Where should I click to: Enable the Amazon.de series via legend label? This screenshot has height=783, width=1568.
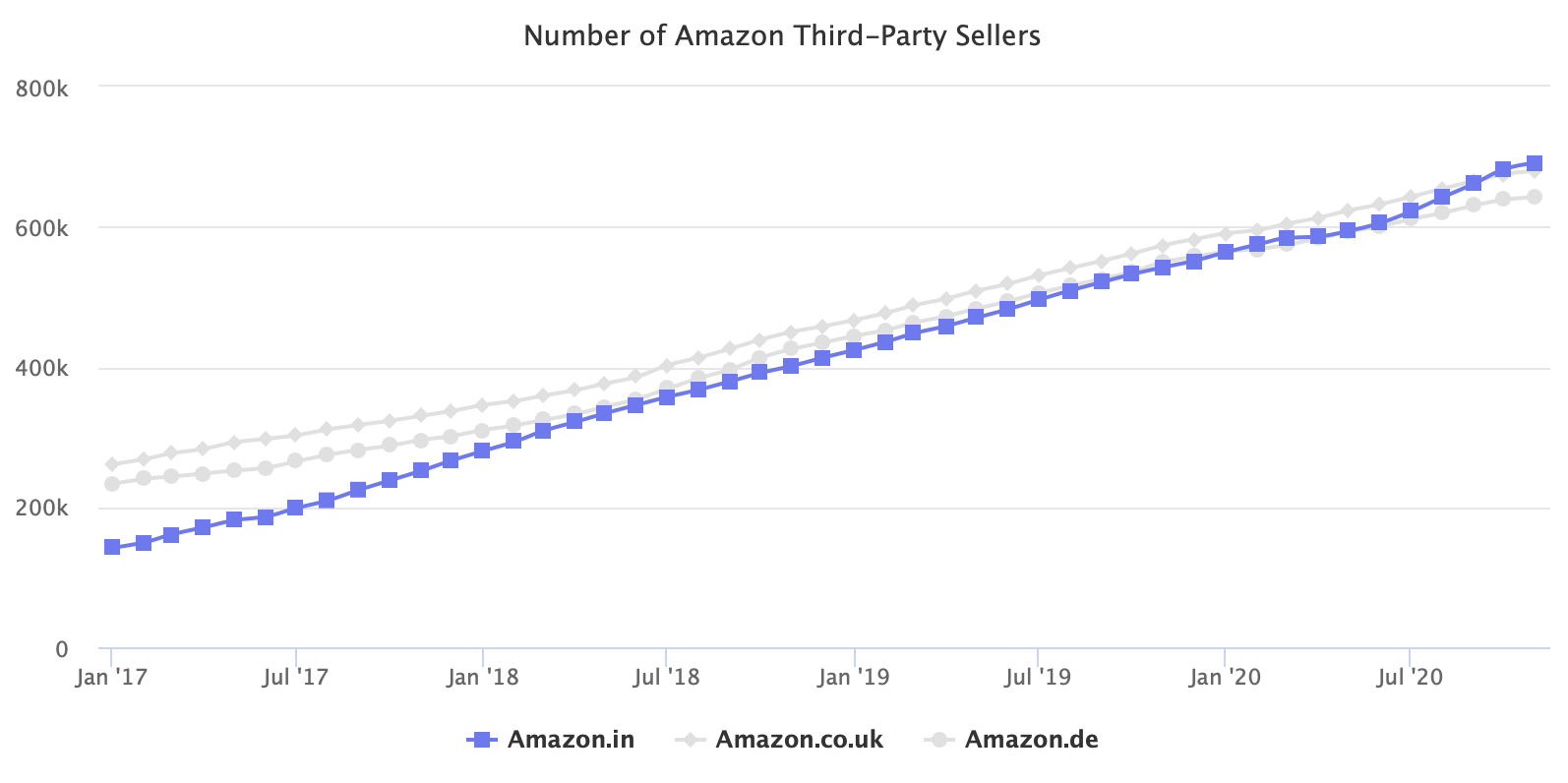(1031, 740)
